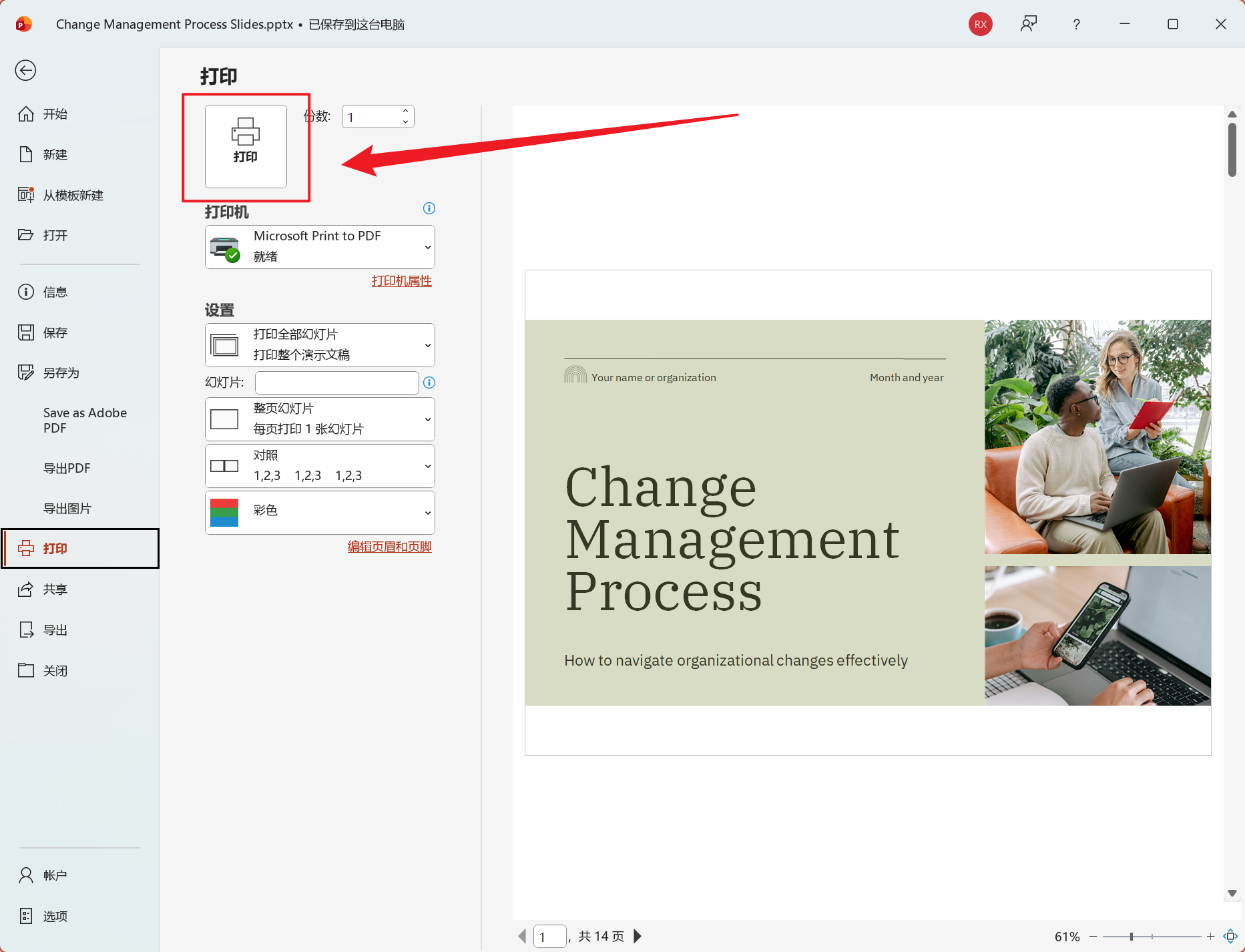Click the next page arrow below the preview
The image size is (1245, 952).
tap(638, 936)
